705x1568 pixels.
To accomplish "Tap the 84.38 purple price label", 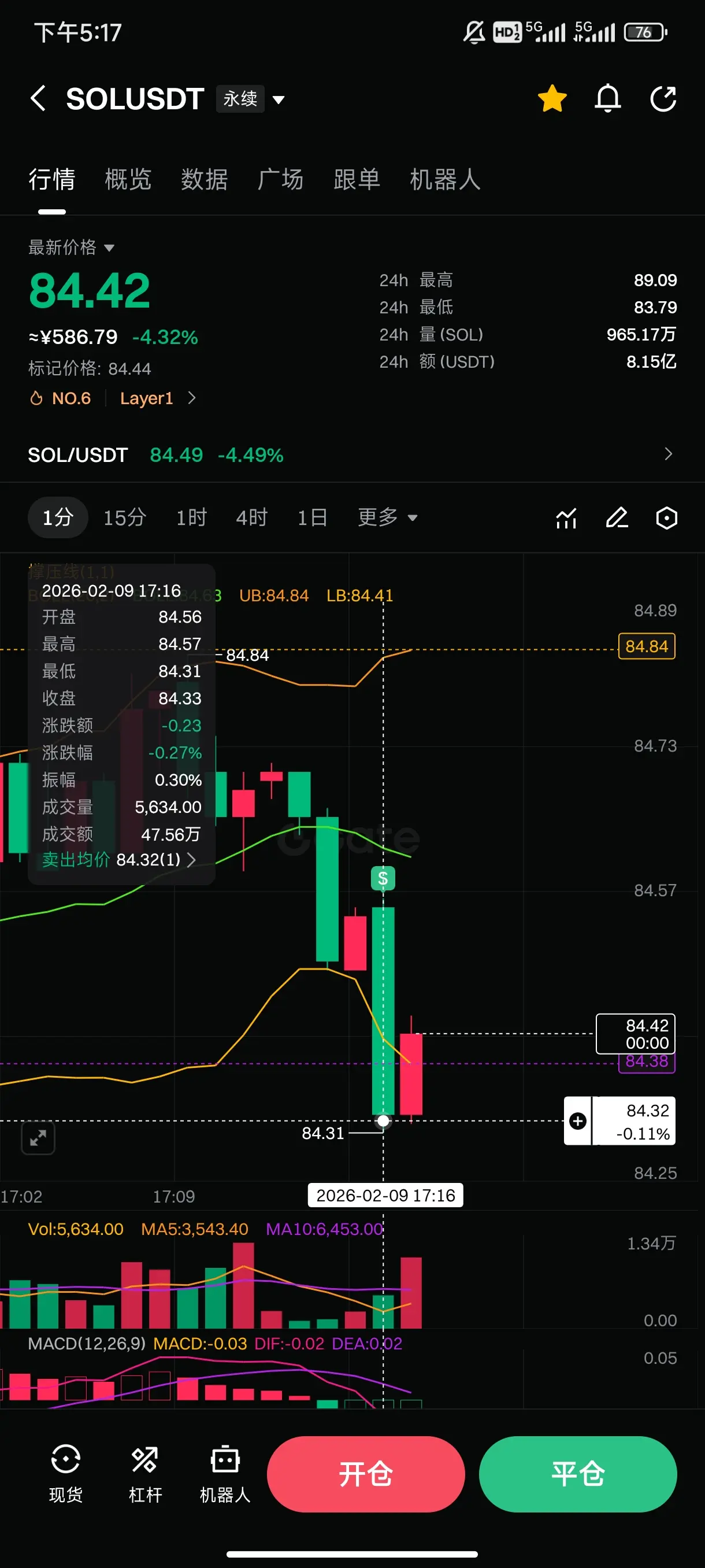I will (647, 1062).
